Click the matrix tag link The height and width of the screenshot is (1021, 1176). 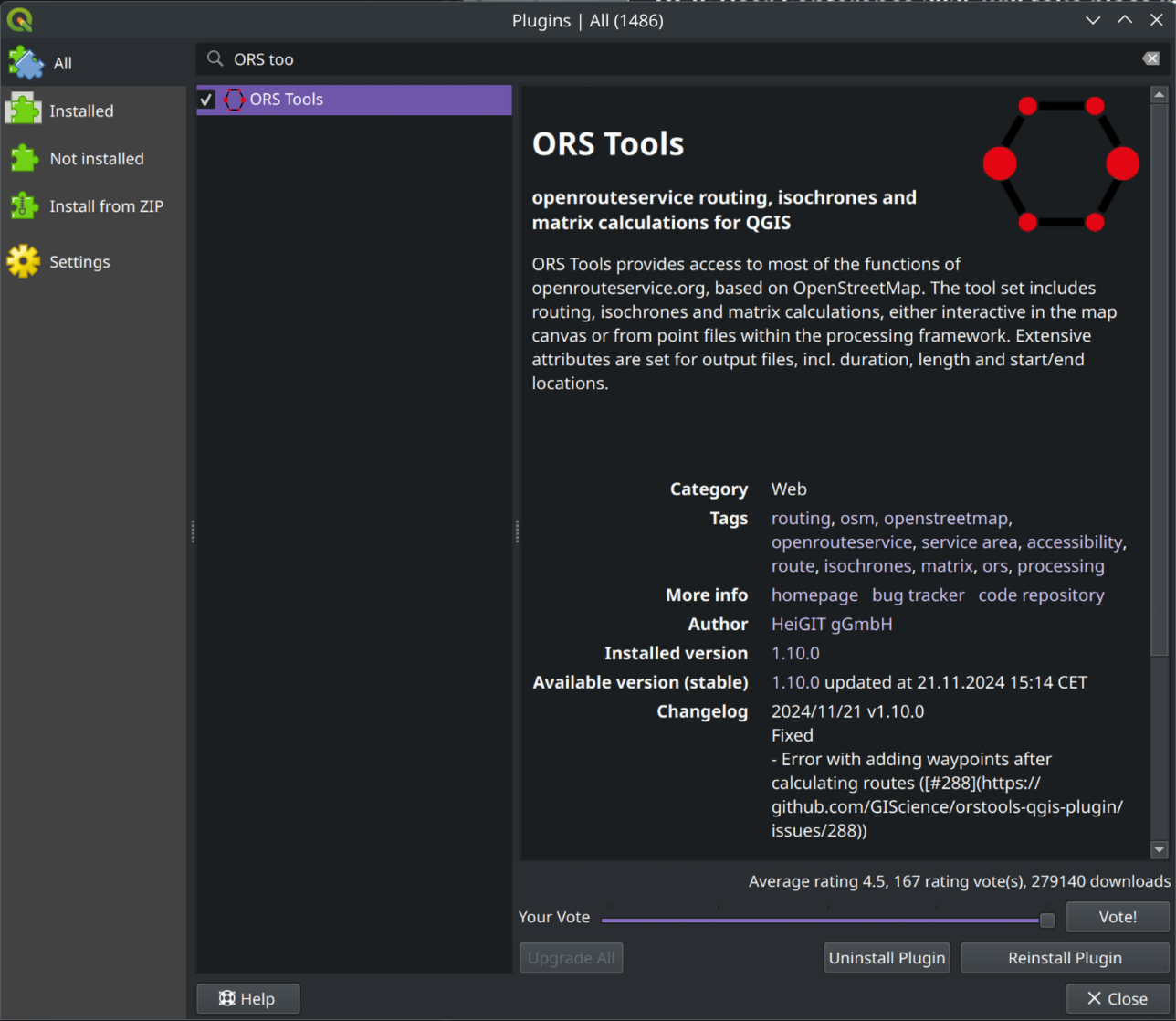(x=947, y=566)
